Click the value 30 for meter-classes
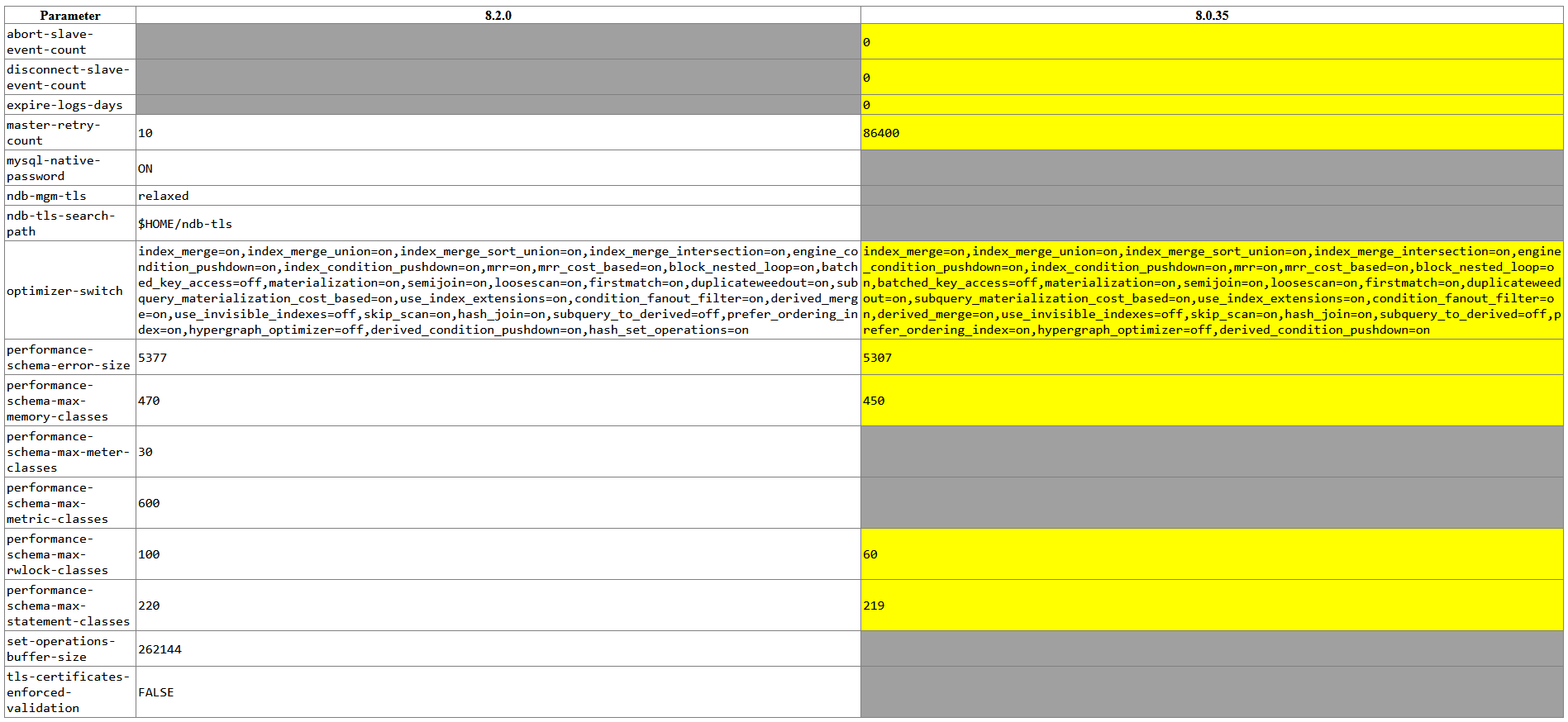The height and width of the screenshot is (722, 1568). pyautogui.click(x=145, y=452)
